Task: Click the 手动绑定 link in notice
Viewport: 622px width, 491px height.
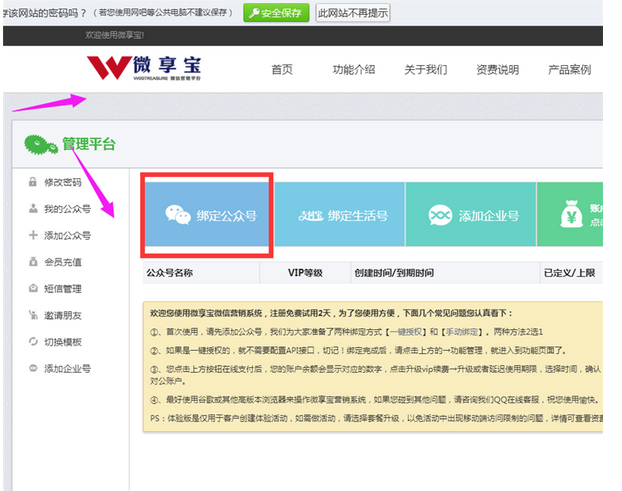Action: coord(462,332)
